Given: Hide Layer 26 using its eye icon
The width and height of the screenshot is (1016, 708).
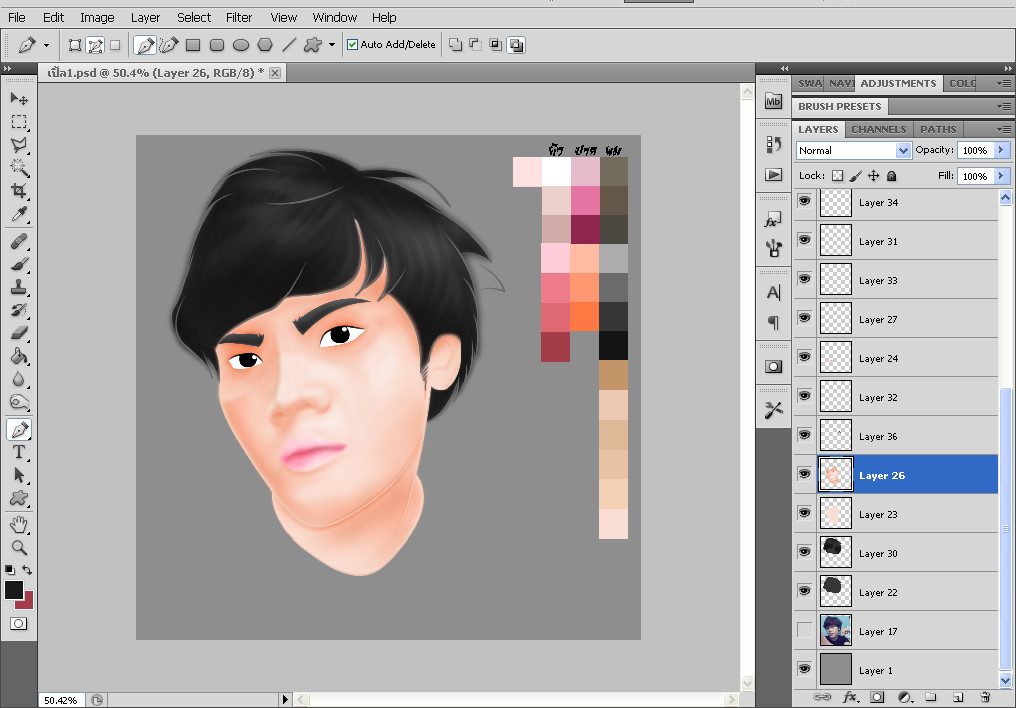Looking at the screenshot, I should click(804, 474).
